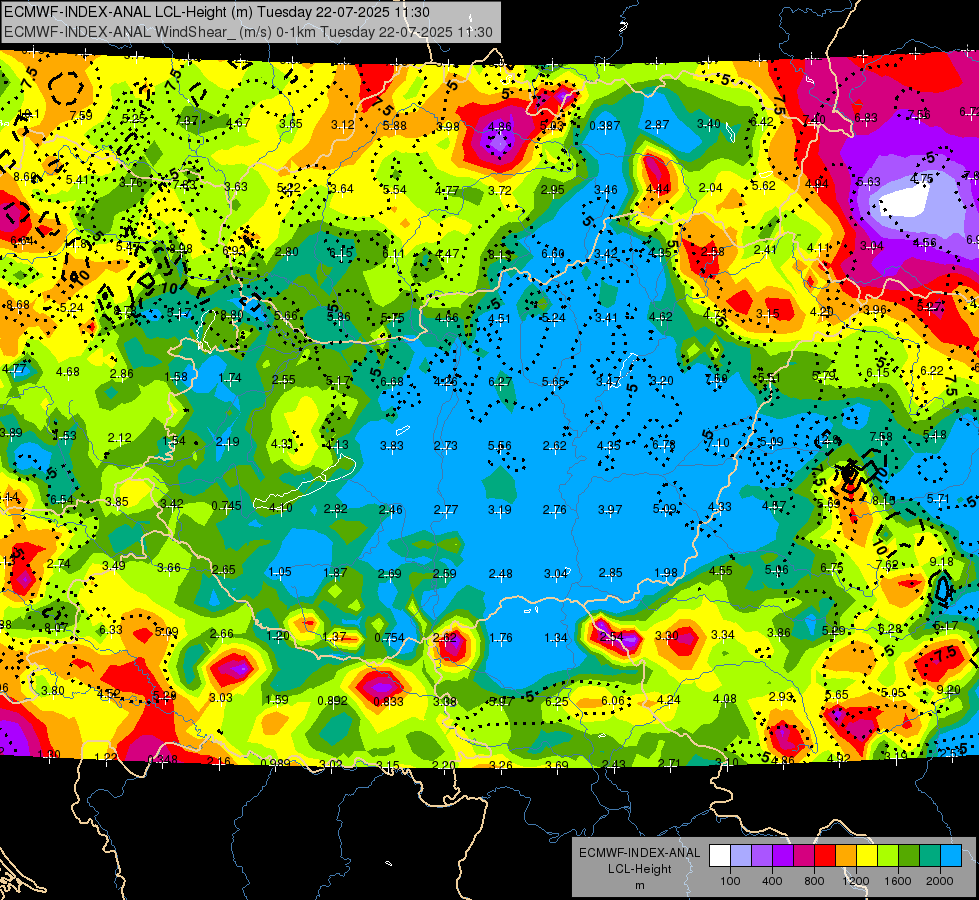
Task: Click the wind shear value 6.25
Action: pyautogui.click(x=557, y=701)
